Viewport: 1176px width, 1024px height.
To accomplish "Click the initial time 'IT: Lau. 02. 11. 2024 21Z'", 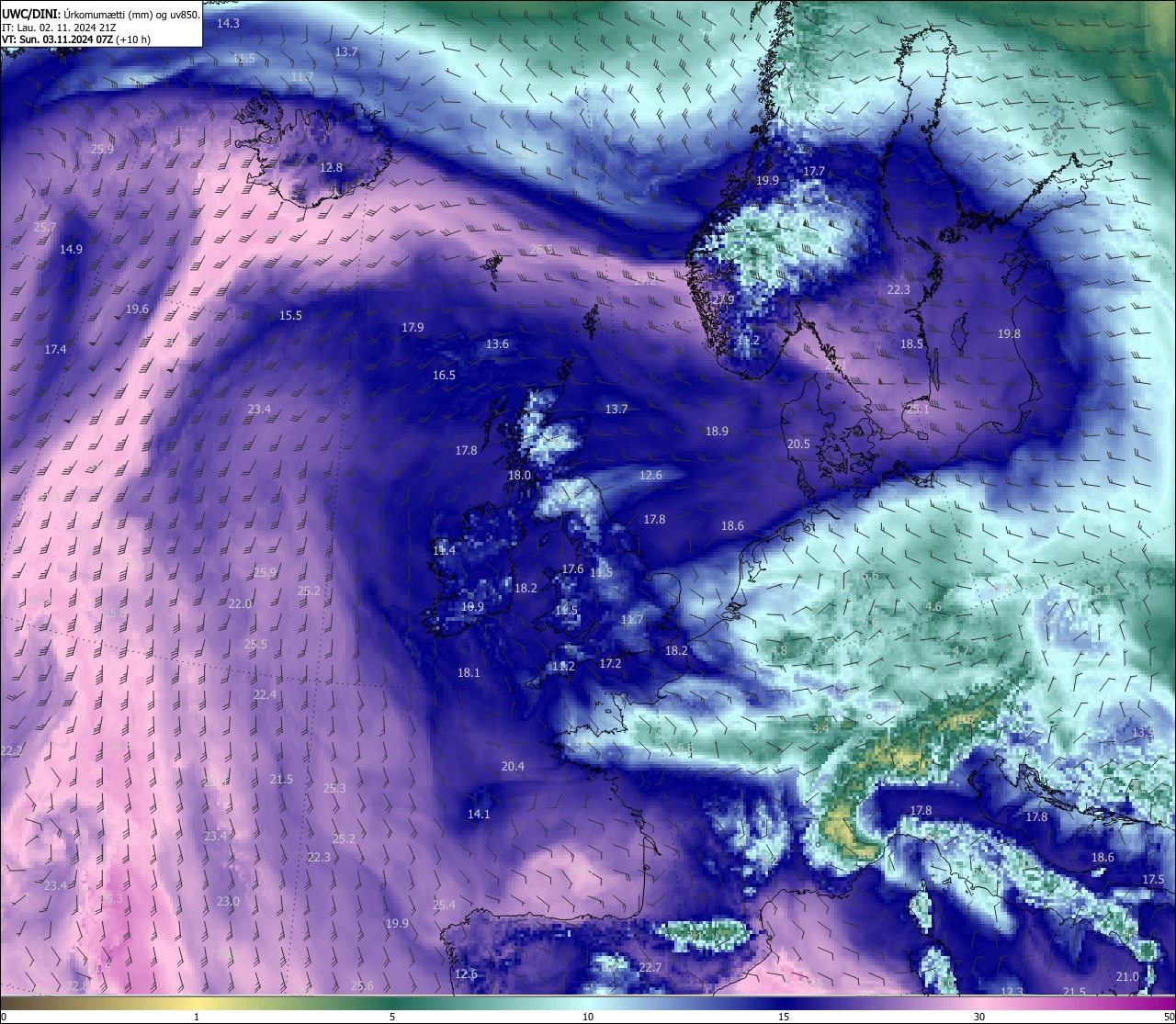I will click(60, 28).
